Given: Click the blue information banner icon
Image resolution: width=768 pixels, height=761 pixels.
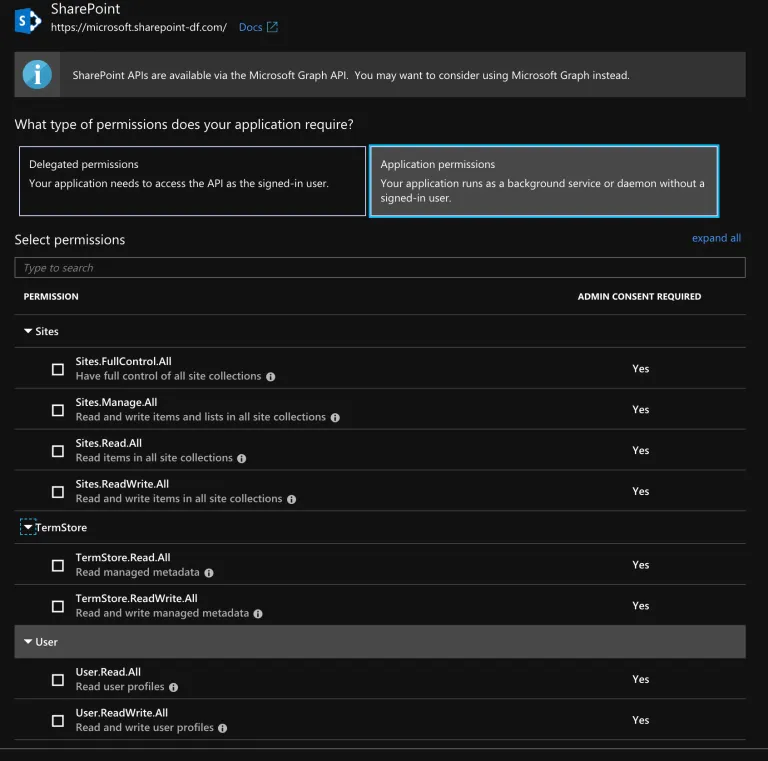Looking at the screenshot, I should [37, 74].
